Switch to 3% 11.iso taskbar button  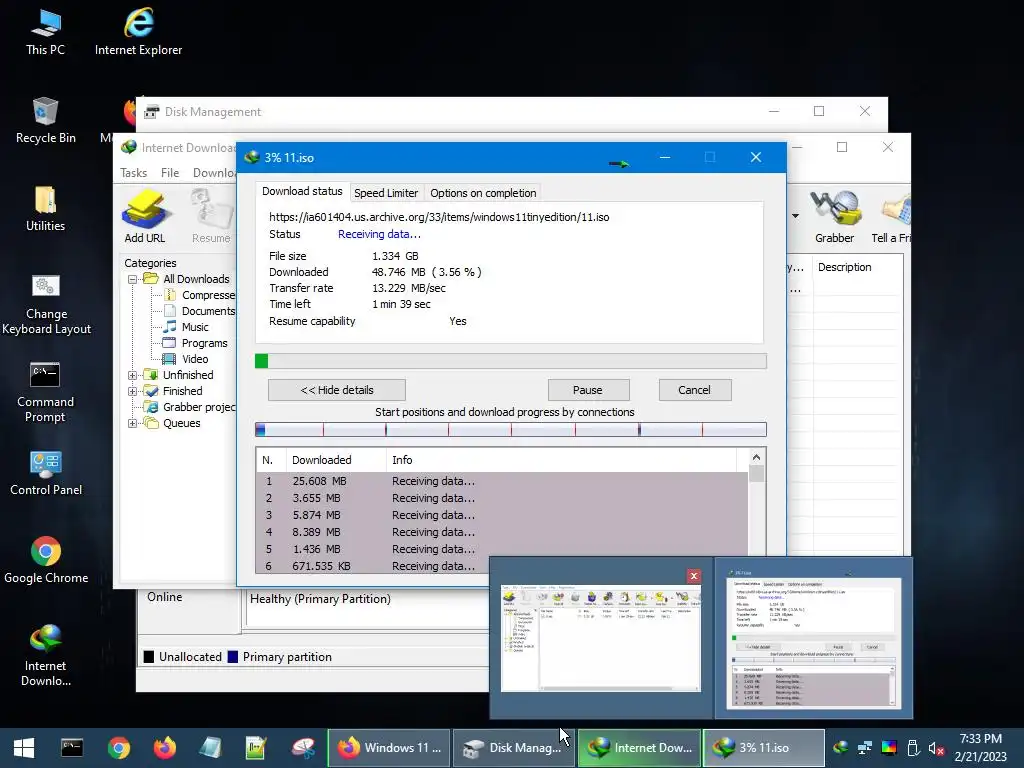(764, 748)
